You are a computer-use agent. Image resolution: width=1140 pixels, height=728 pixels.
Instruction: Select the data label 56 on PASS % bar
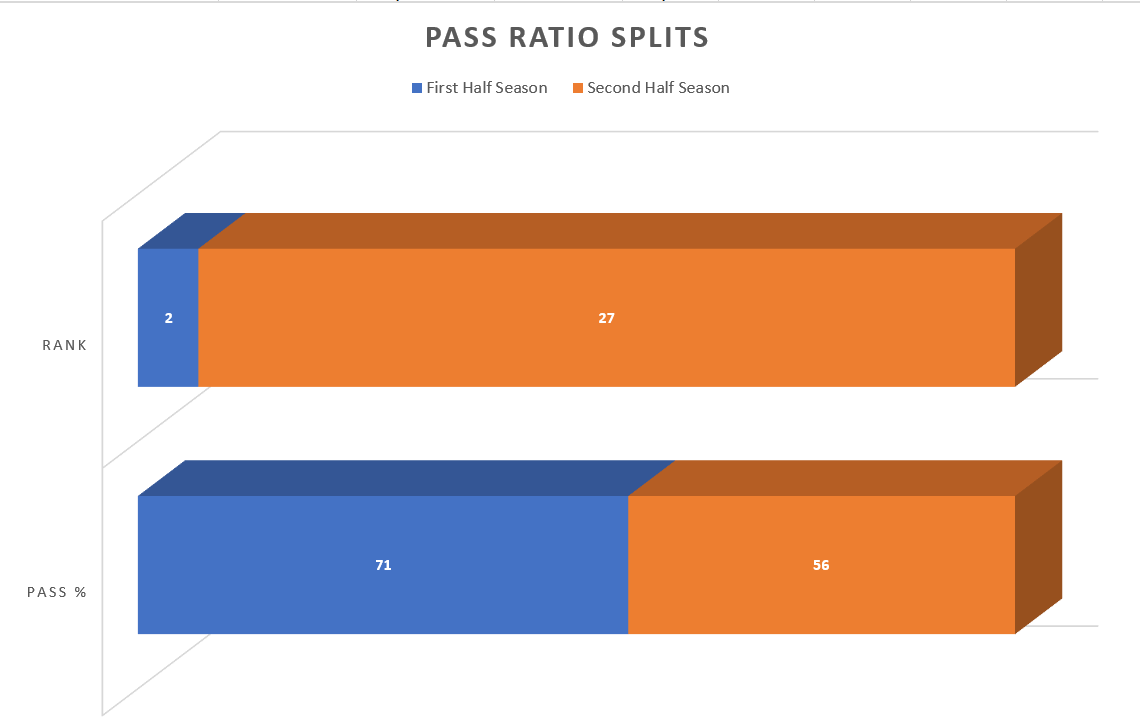click(821, 565)
